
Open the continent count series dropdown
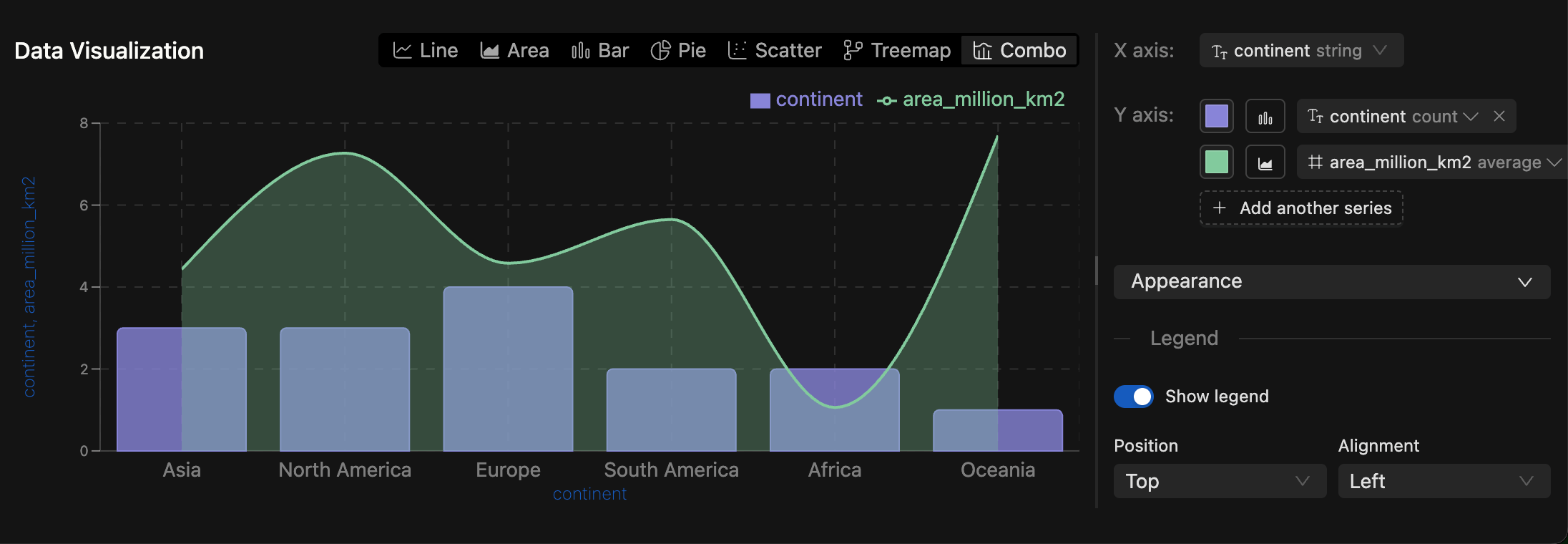[x=1392, y=116]
